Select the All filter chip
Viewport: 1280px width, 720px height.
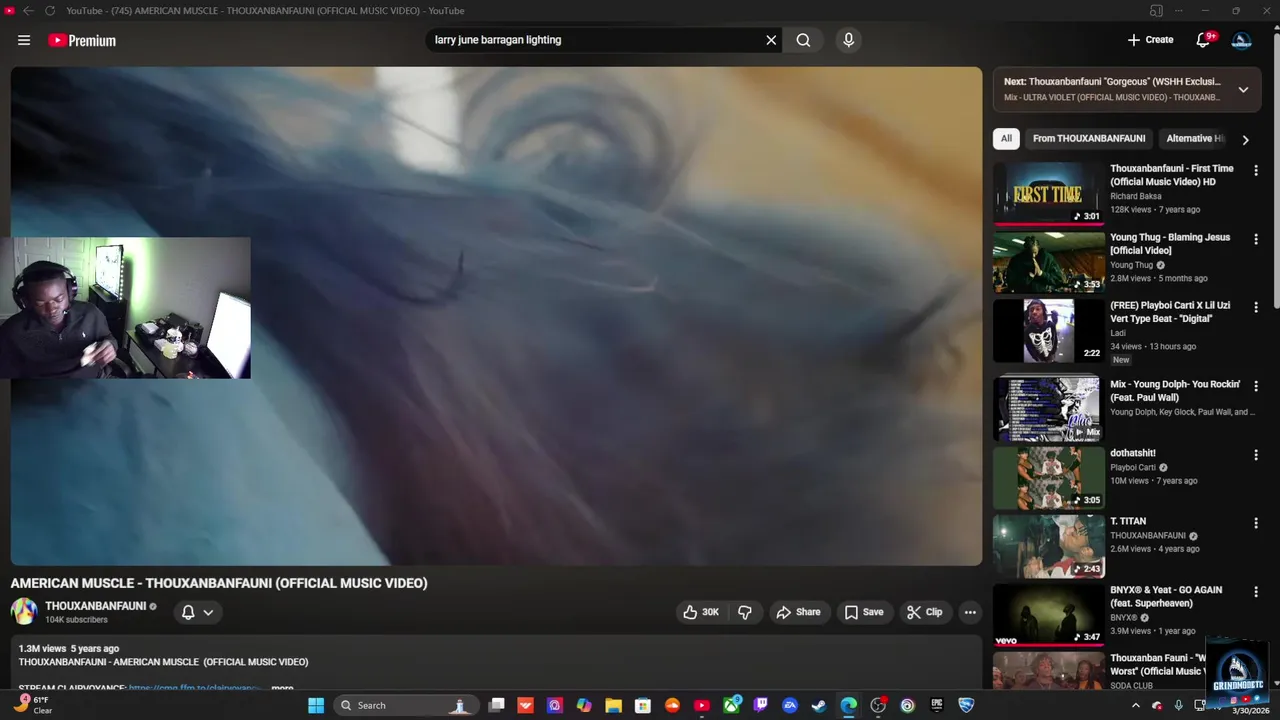pos(1006,138)
